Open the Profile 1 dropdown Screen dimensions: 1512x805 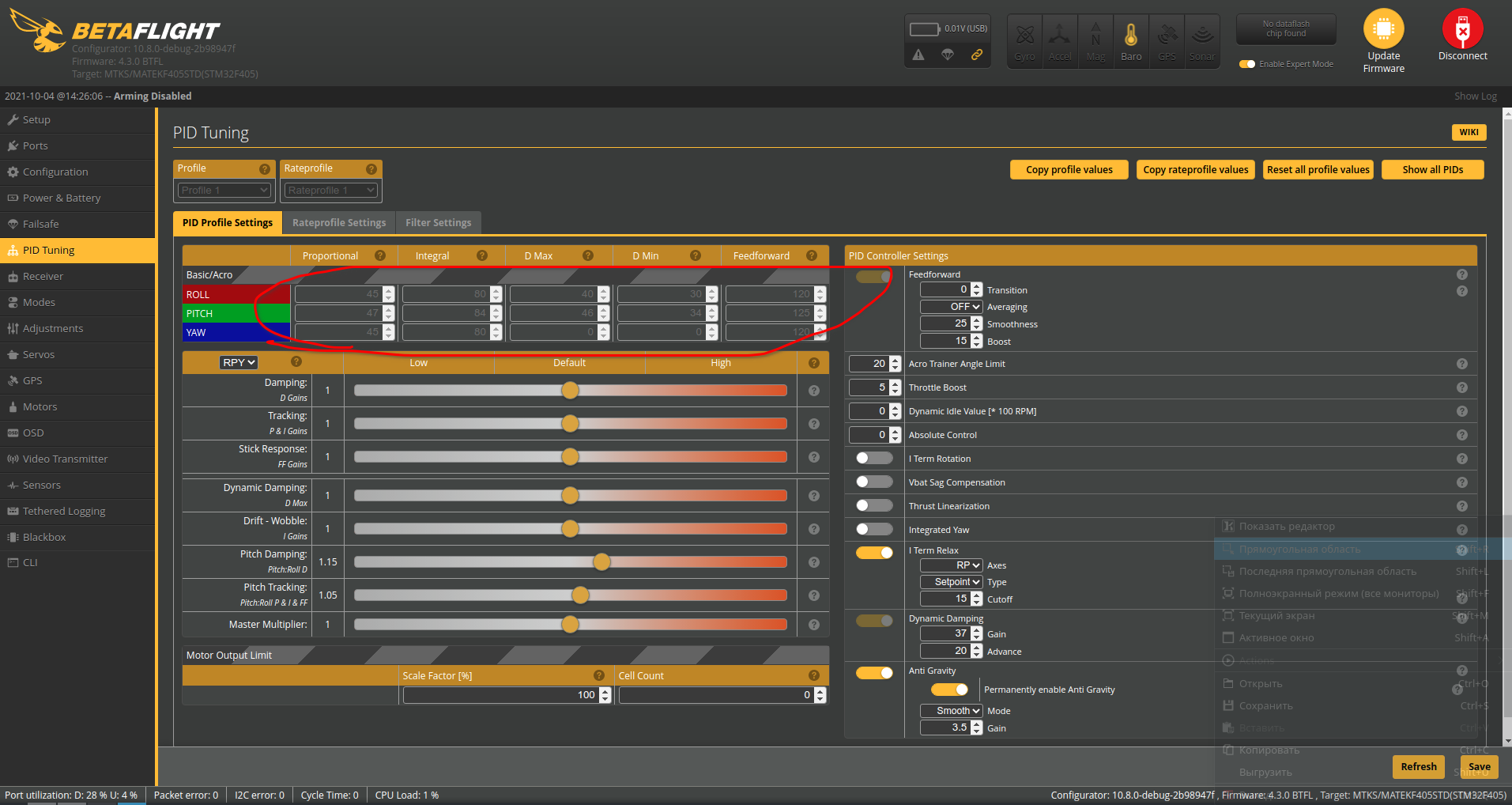pos(224,191)
